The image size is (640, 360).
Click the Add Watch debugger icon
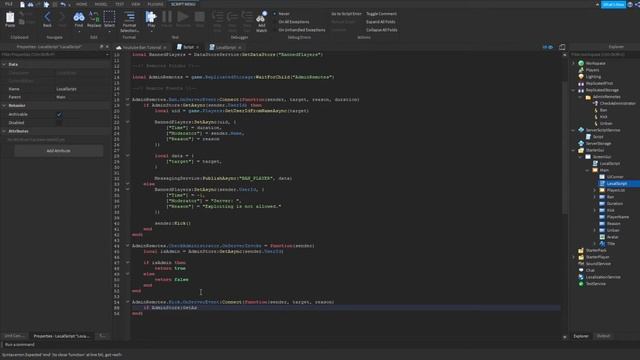coord(261,17)
